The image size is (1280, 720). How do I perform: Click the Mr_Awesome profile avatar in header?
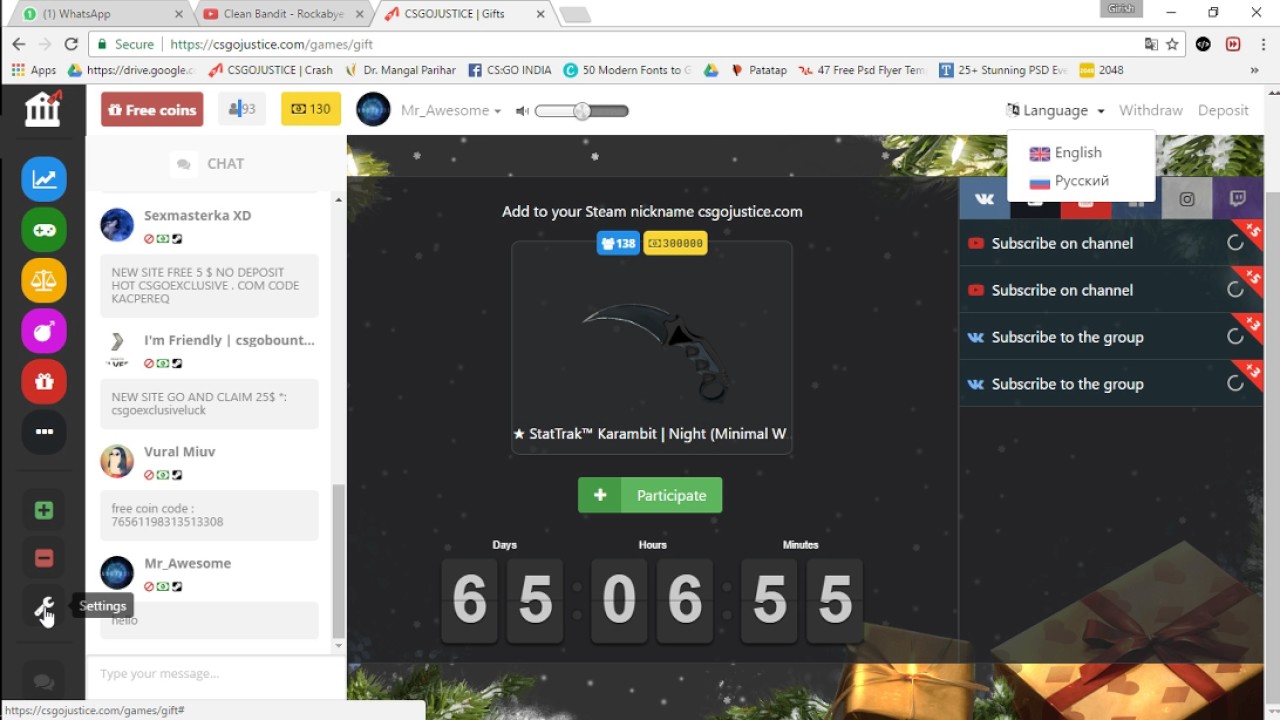[x=373, y=109]
